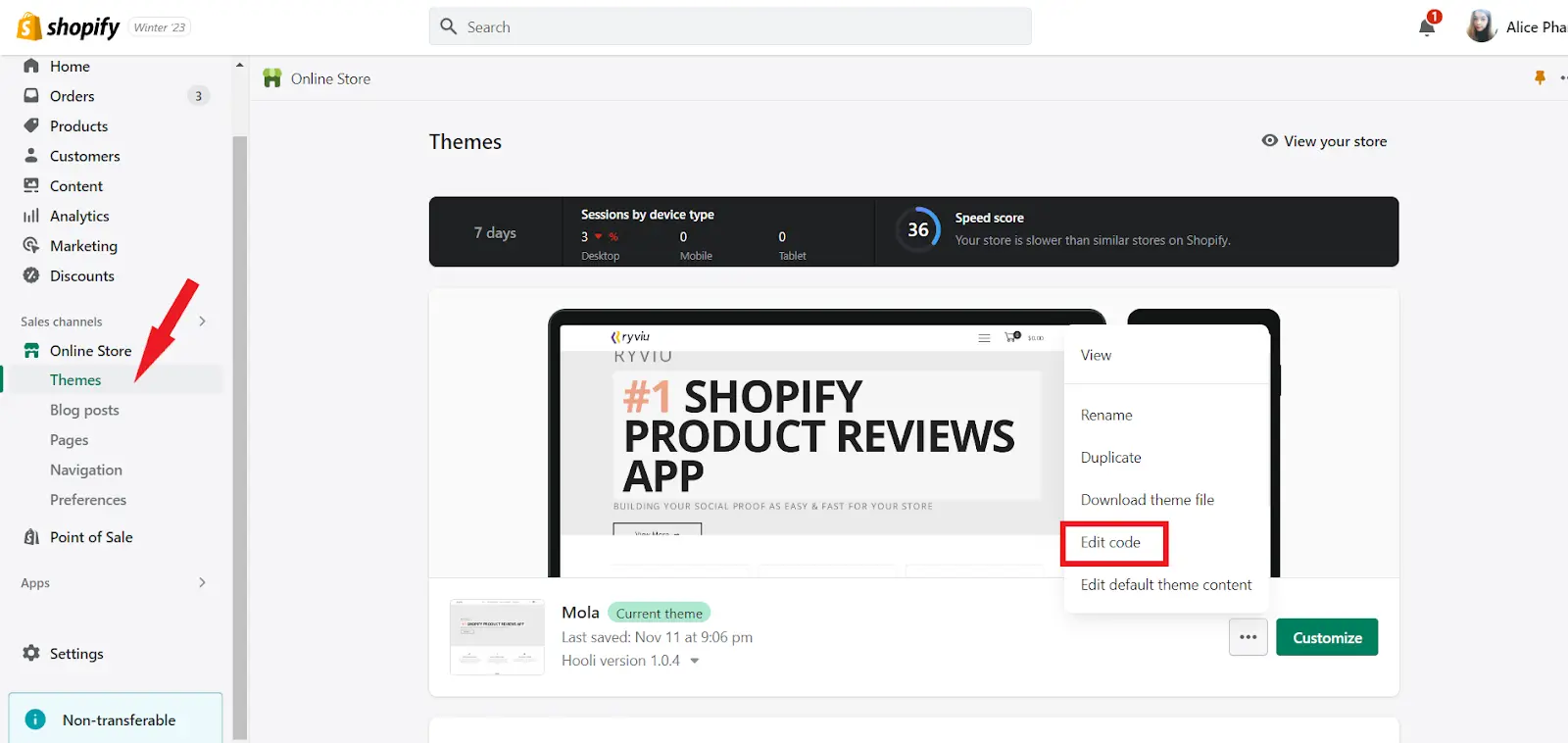This screenshot has width=1568, height=743.
Task: Select Download theme file option
Action: tap(1147, 500)
